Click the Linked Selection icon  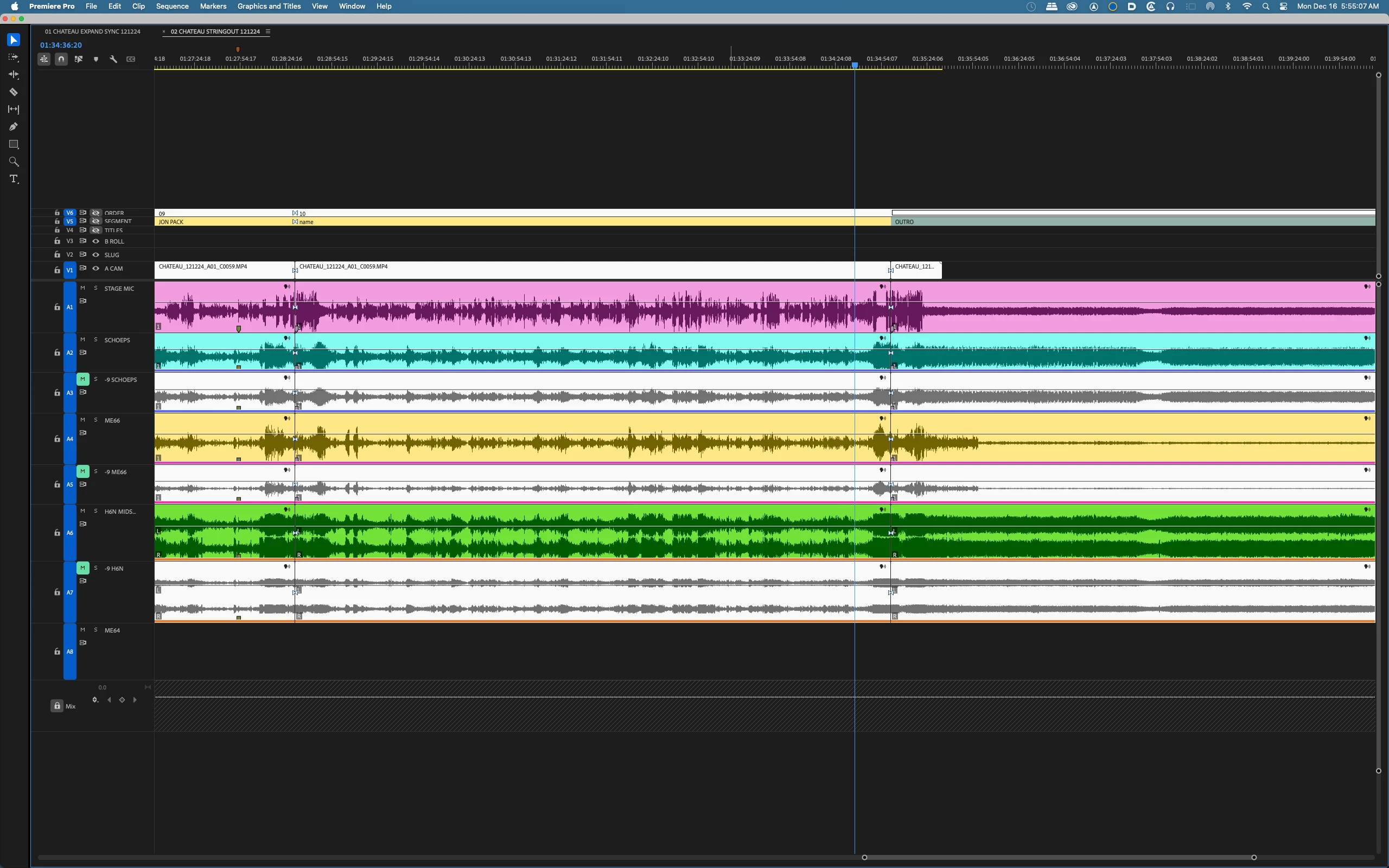point(79,59)
